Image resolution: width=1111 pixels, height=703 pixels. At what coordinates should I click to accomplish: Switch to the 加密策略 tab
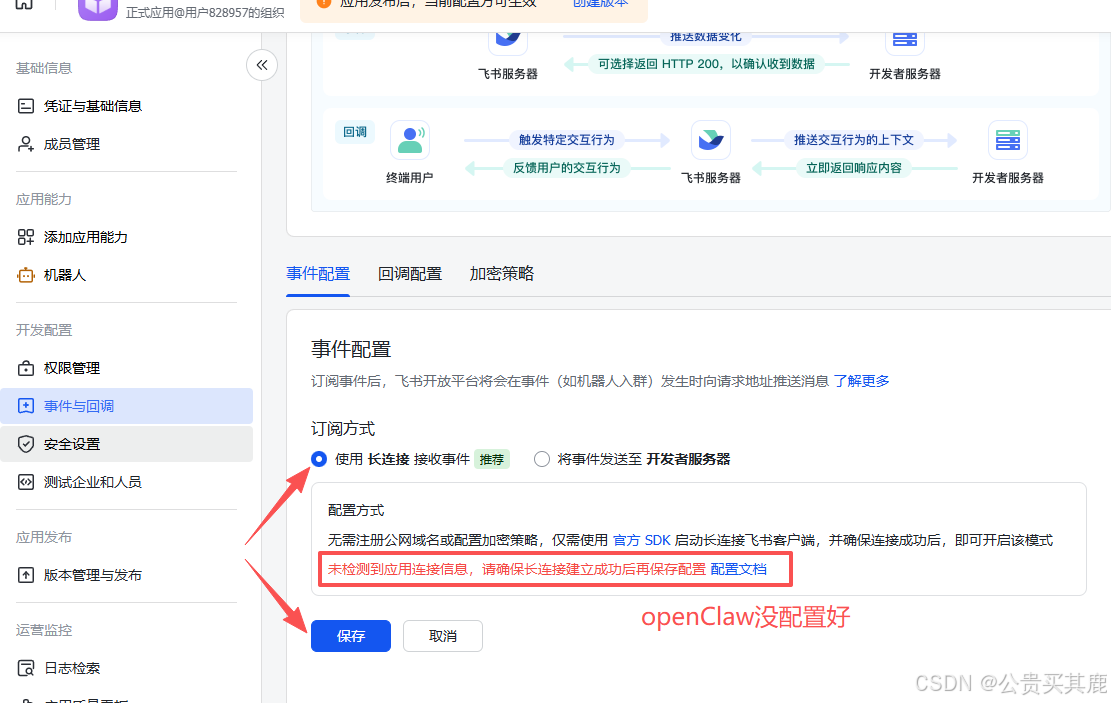(x=502, y=274)
